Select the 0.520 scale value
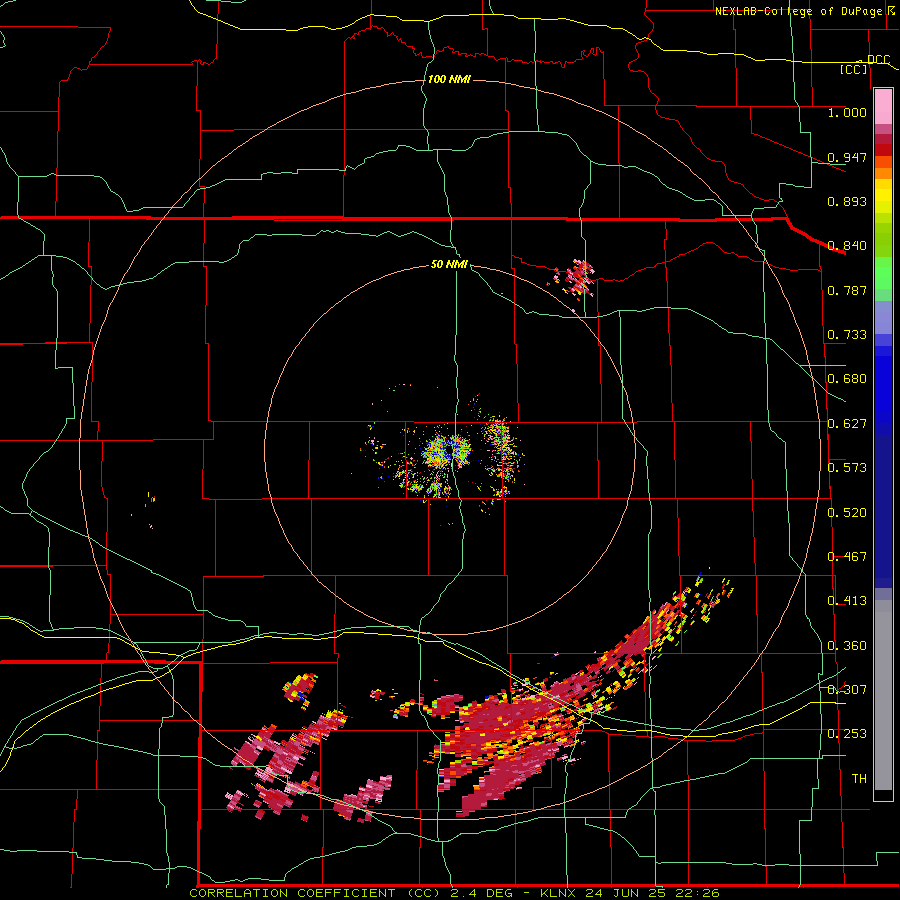 point(847,513)
